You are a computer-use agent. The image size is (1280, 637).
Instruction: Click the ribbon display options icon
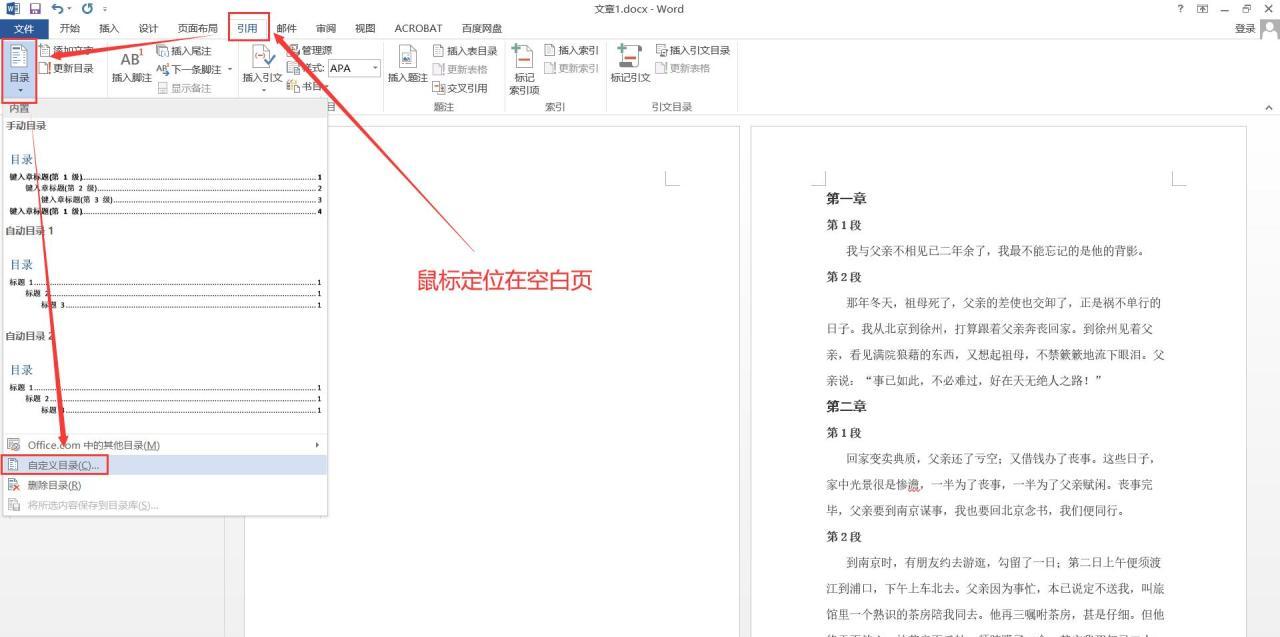[1203, 9]
